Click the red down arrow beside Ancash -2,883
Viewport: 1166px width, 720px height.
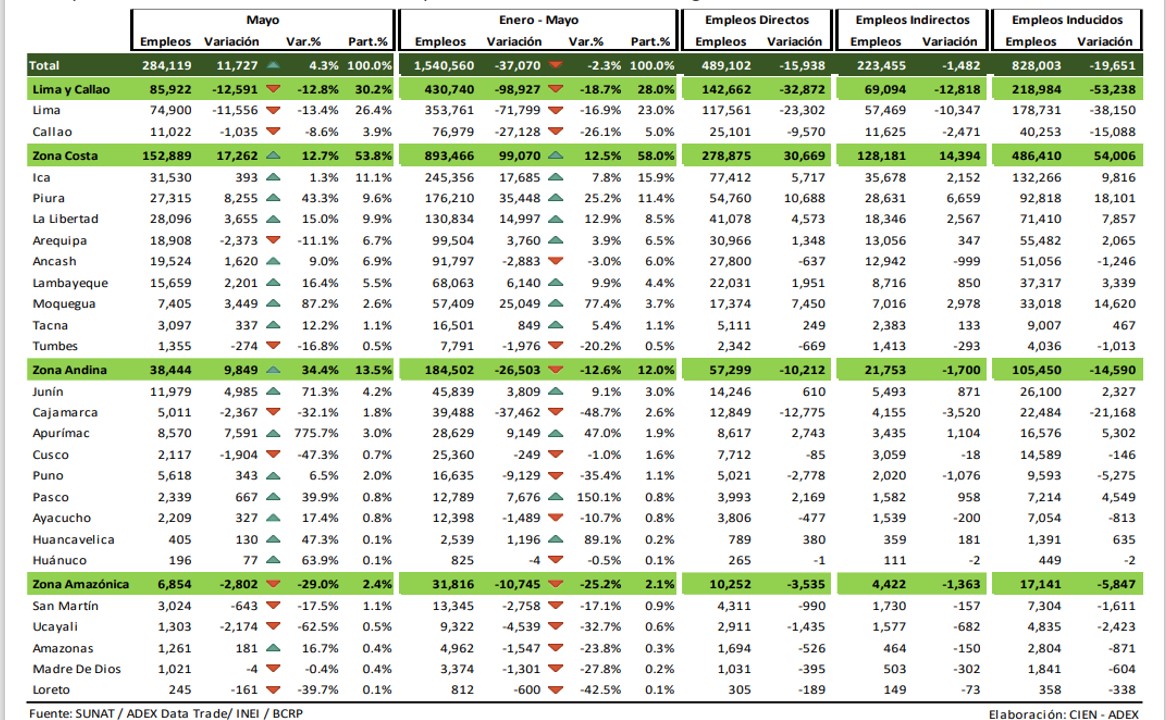pos(555,261)
